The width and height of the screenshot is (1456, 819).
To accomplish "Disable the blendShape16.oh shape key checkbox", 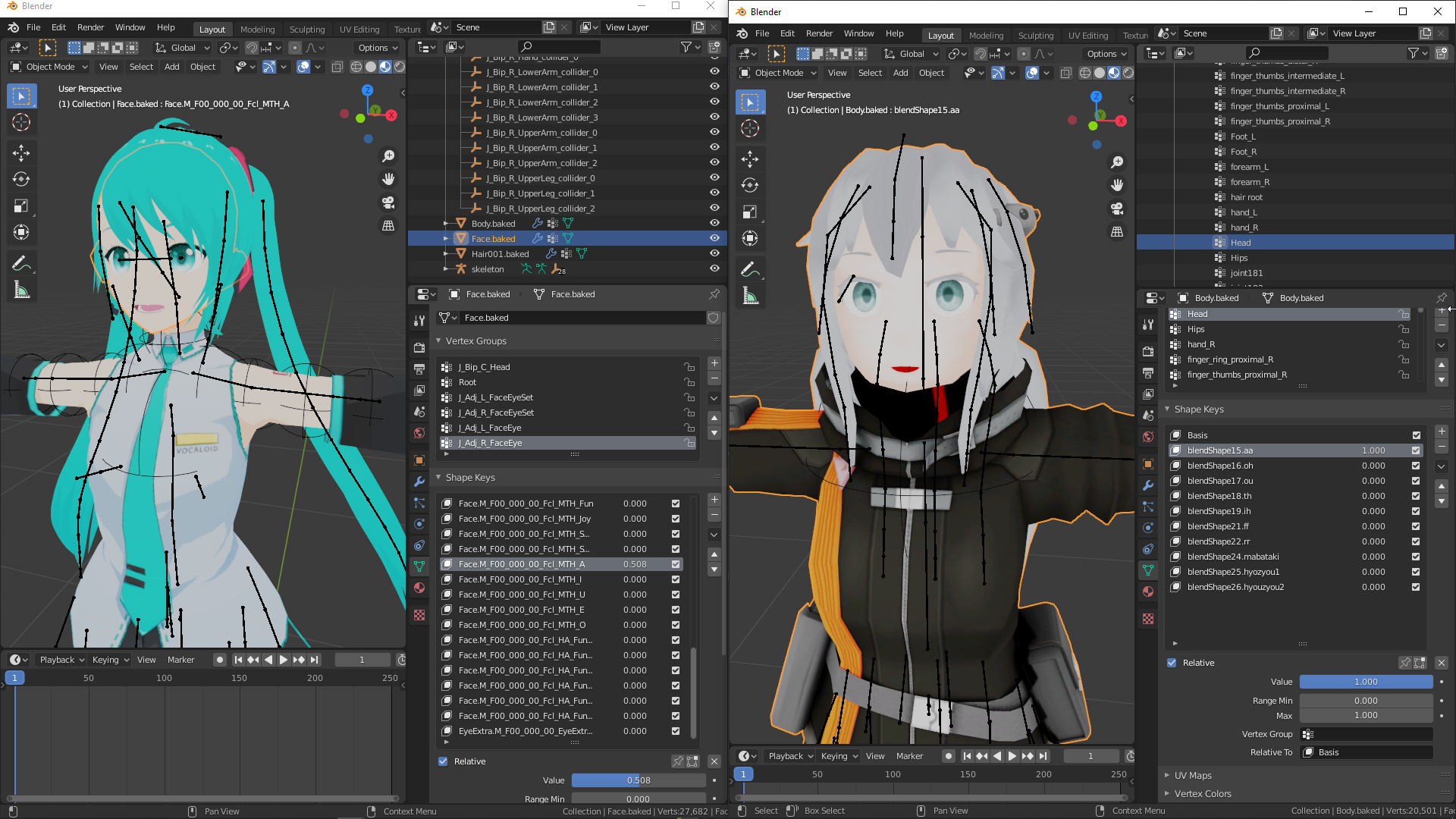I will (x=1416, y=466).
